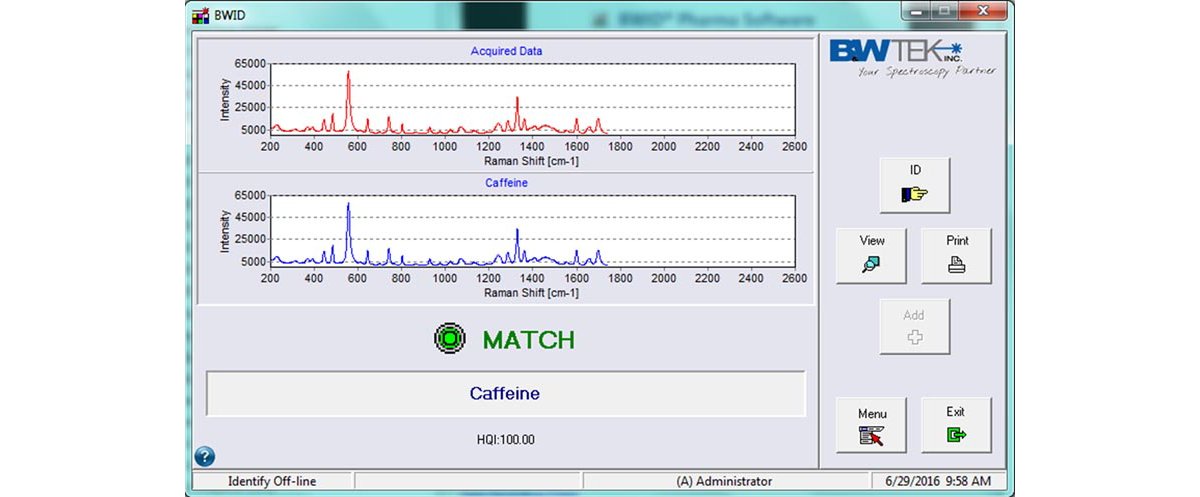Open the Menu button

tap(872, 425)
